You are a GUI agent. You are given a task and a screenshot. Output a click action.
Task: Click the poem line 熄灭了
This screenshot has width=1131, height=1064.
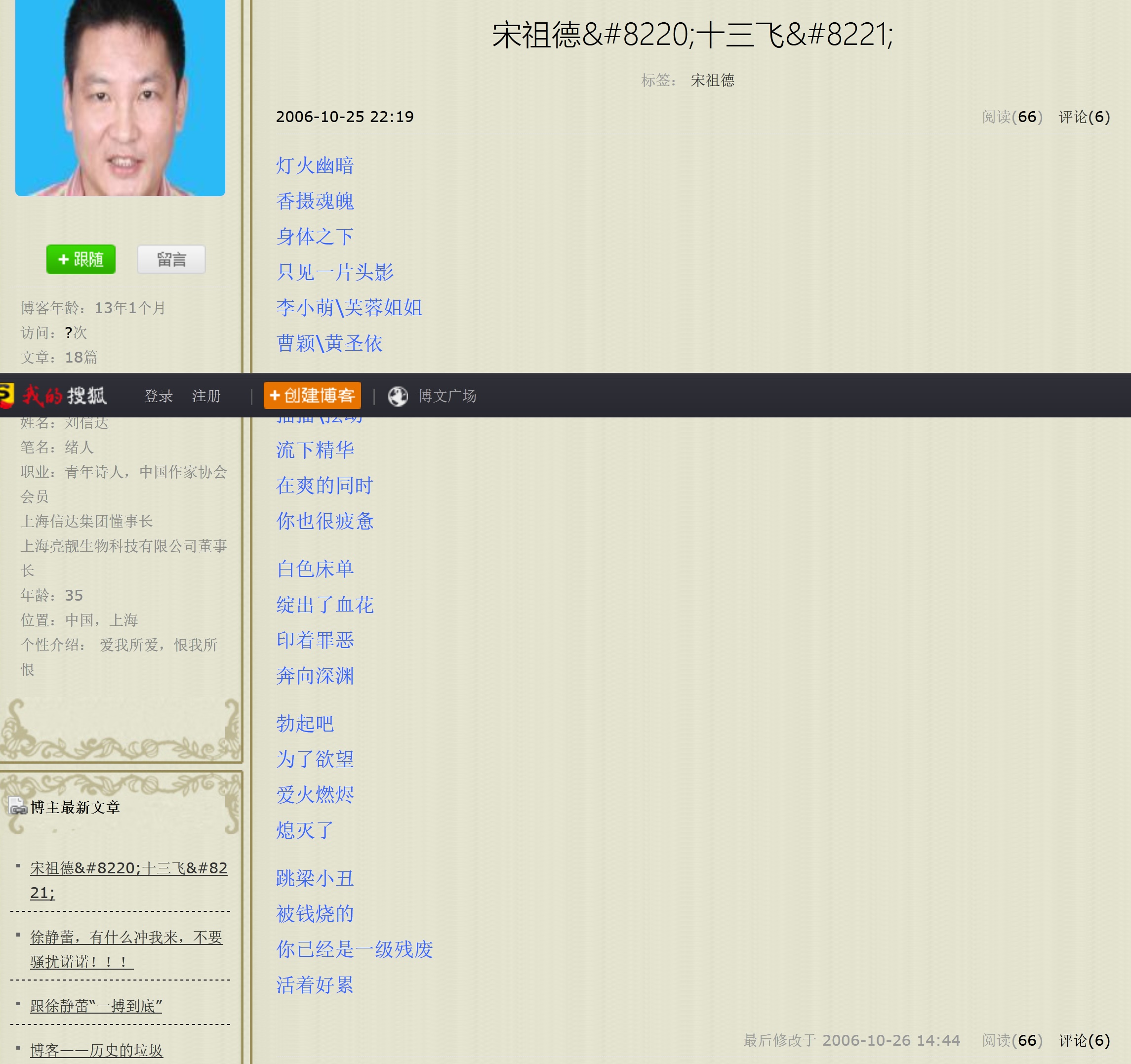tap(305, 830)
